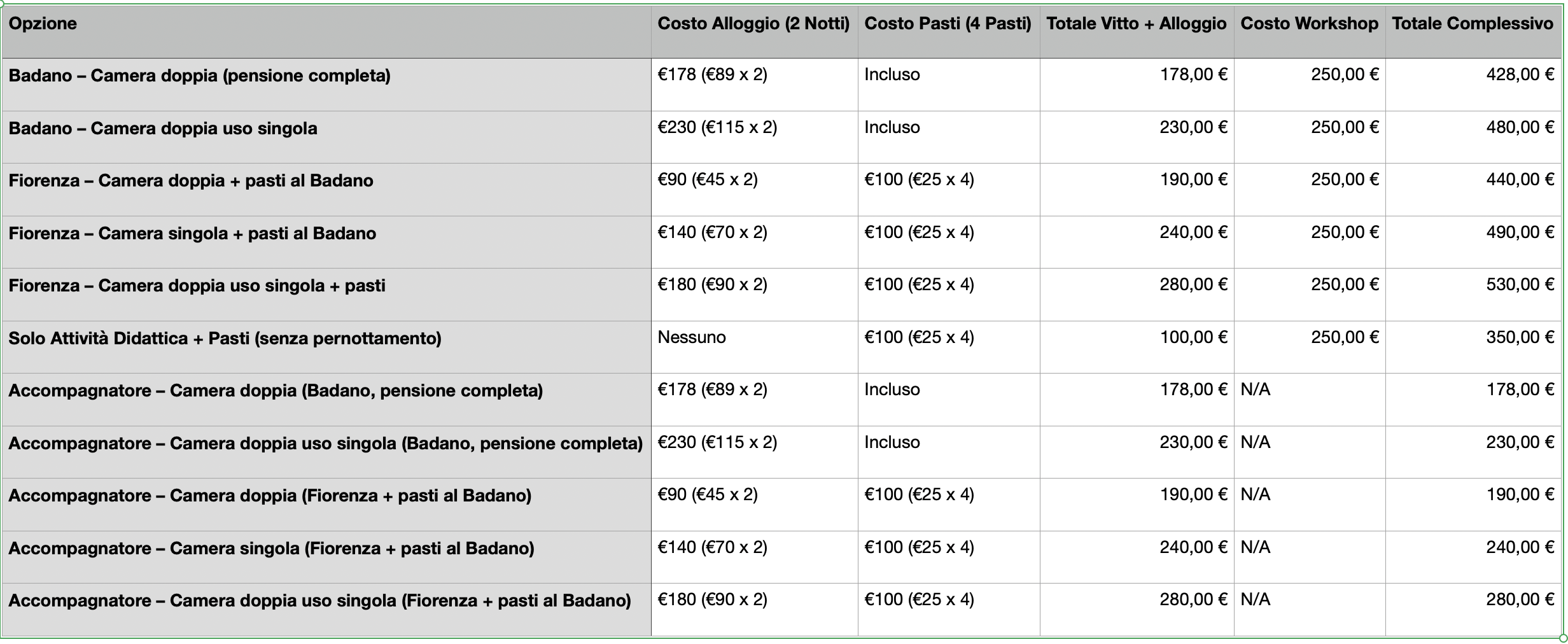Select the Badano – Camera doppia (pensione completa) row

coord(781,85)
